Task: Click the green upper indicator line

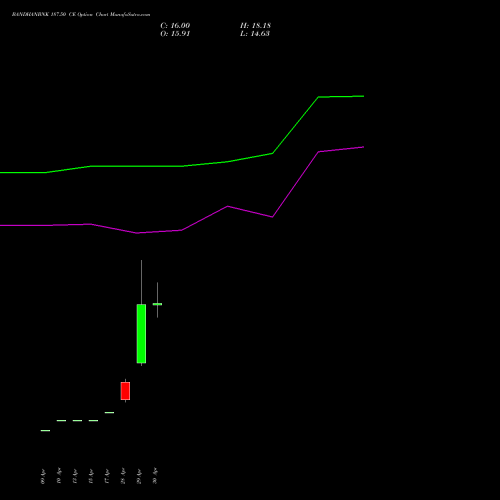Action: 182,166
